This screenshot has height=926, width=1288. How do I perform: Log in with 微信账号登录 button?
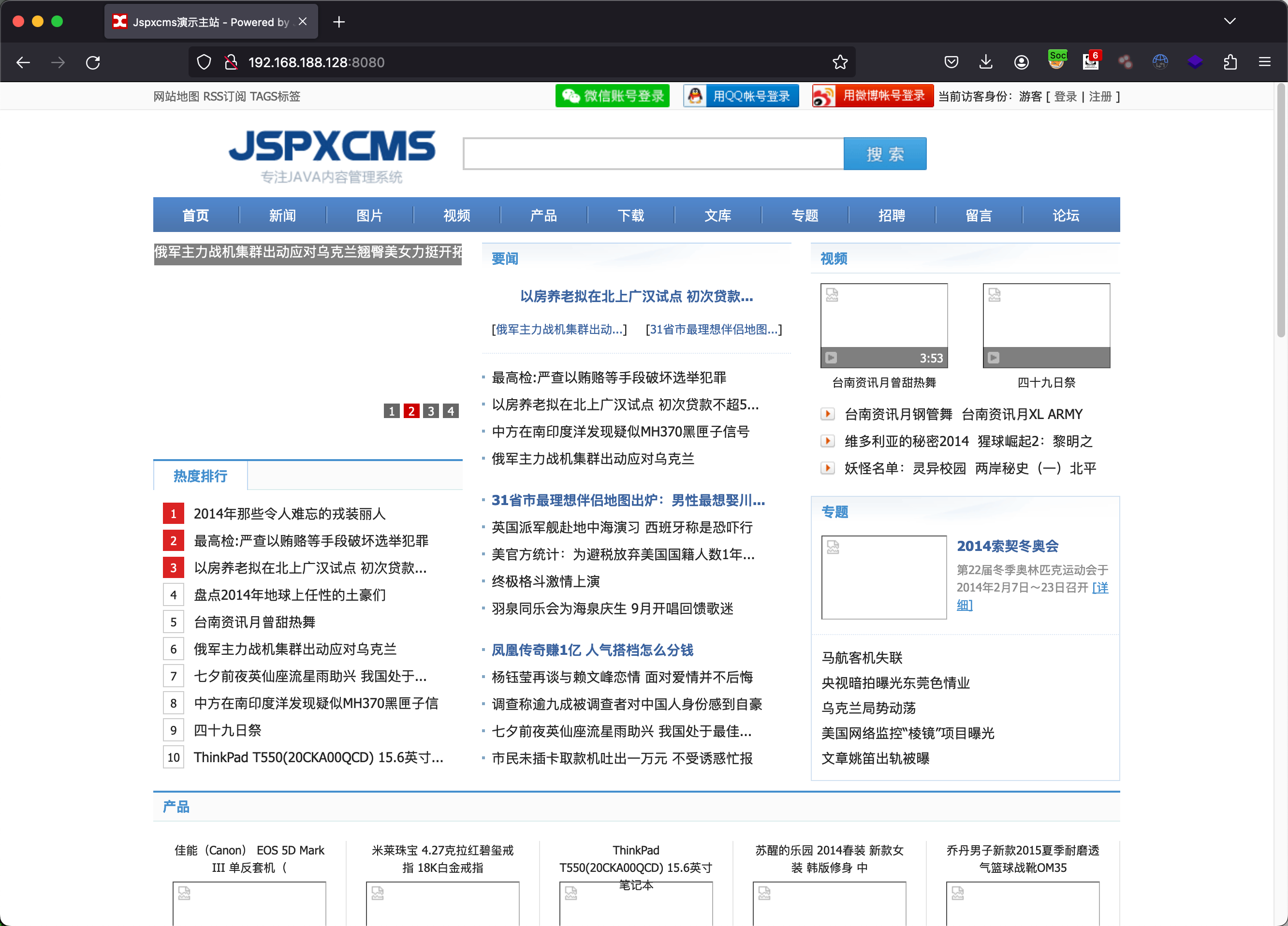coord(612,96)
